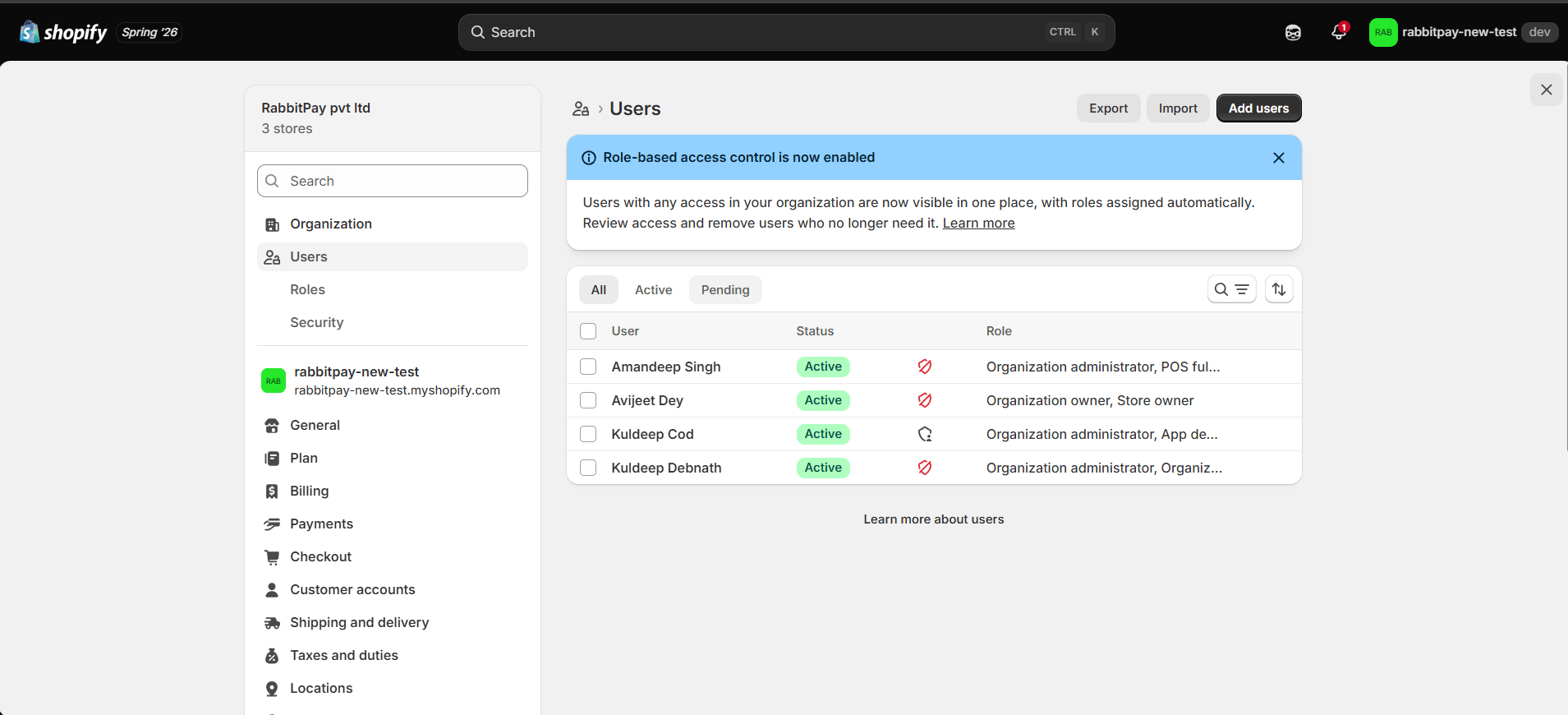Viewport: 1568px width, 715px height.
Task: Click the top Shopify search bar
Action: 787,33
